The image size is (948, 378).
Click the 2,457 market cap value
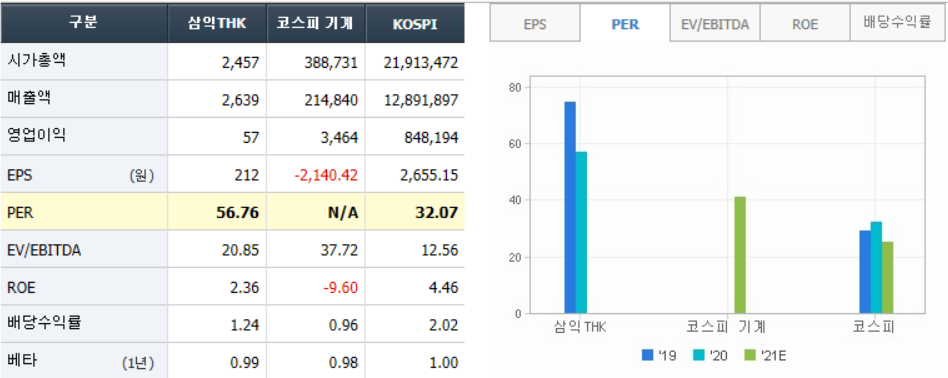[x=241, y=63]
